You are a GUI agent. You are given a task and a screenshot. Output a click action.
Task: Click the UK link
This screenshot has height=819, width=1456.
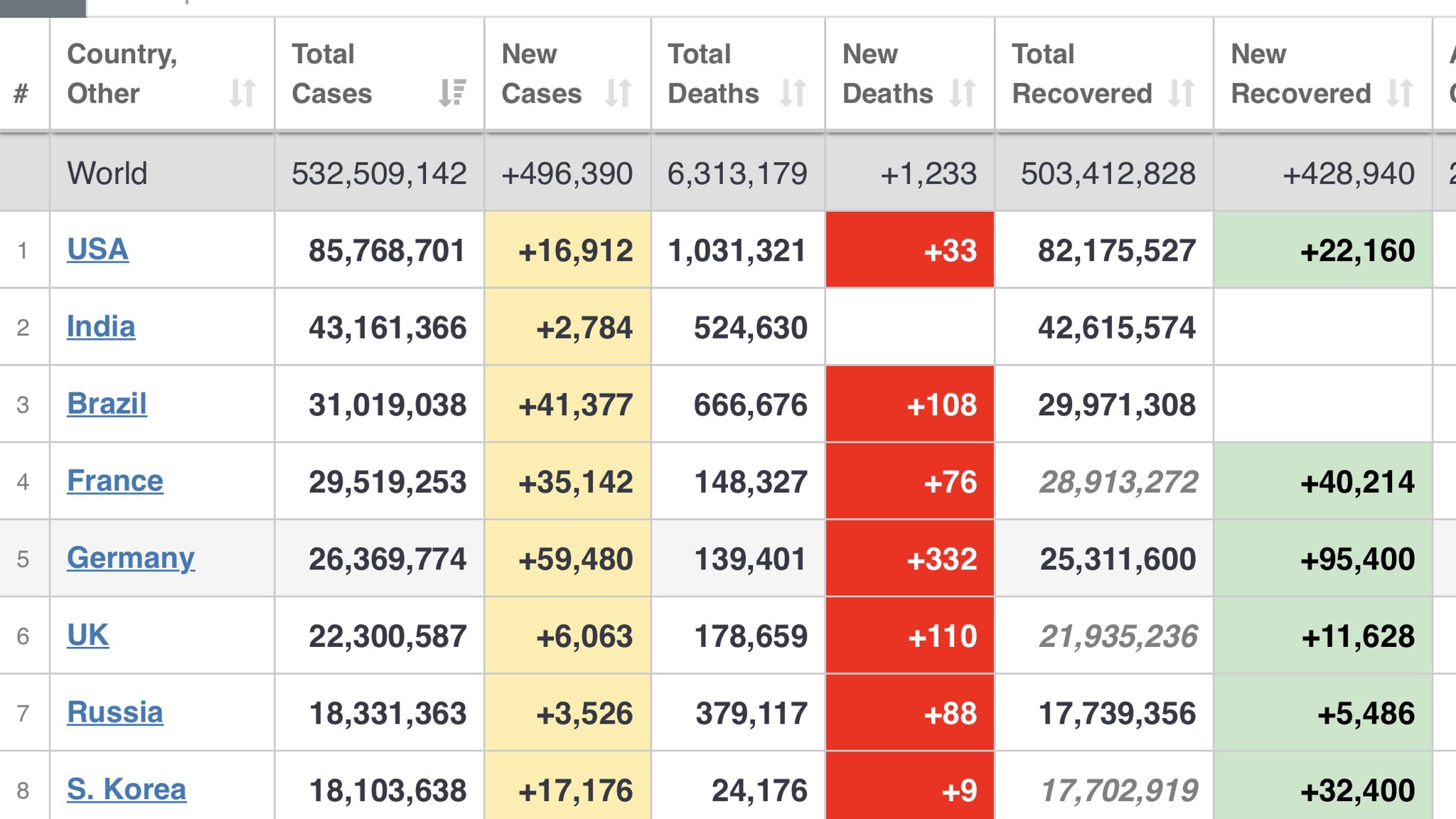[x=87, y=636]
